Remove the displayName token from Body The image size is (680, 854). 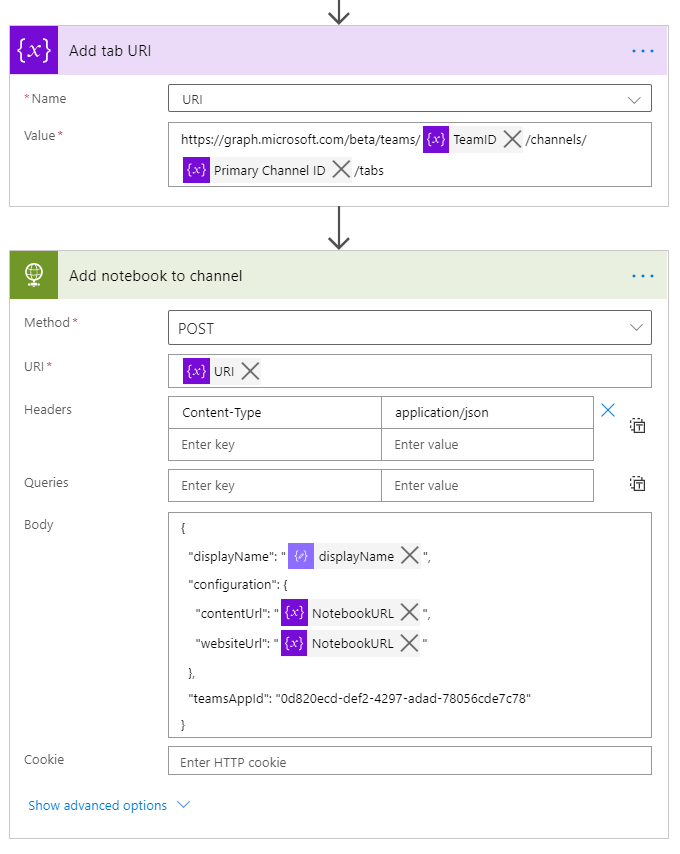point(409,556)
